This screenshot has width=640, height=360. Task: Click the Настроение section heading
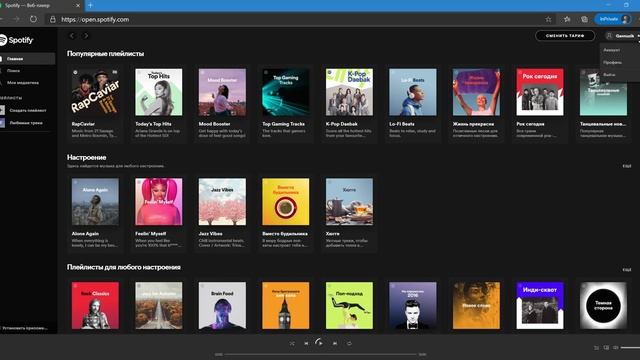coord(87,158)
